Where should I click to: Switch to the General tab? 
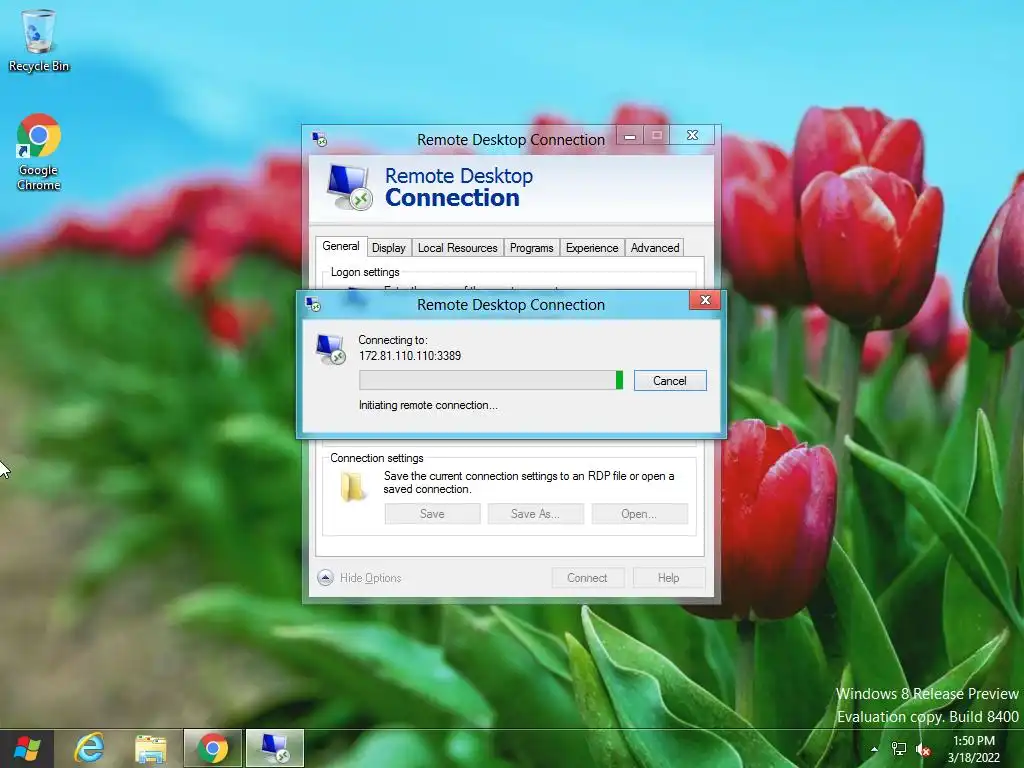(x=341, y=246)
